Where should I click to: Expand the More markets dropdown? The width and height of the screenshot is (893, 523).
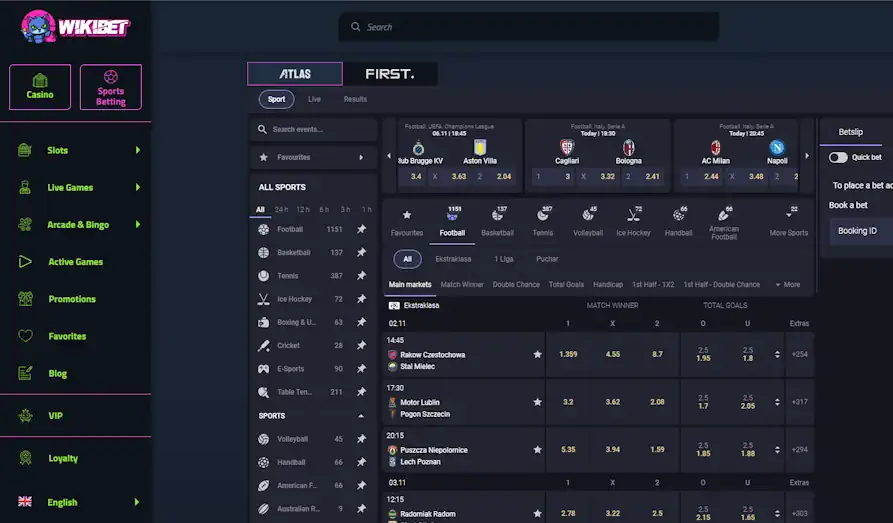click(787, 285)
